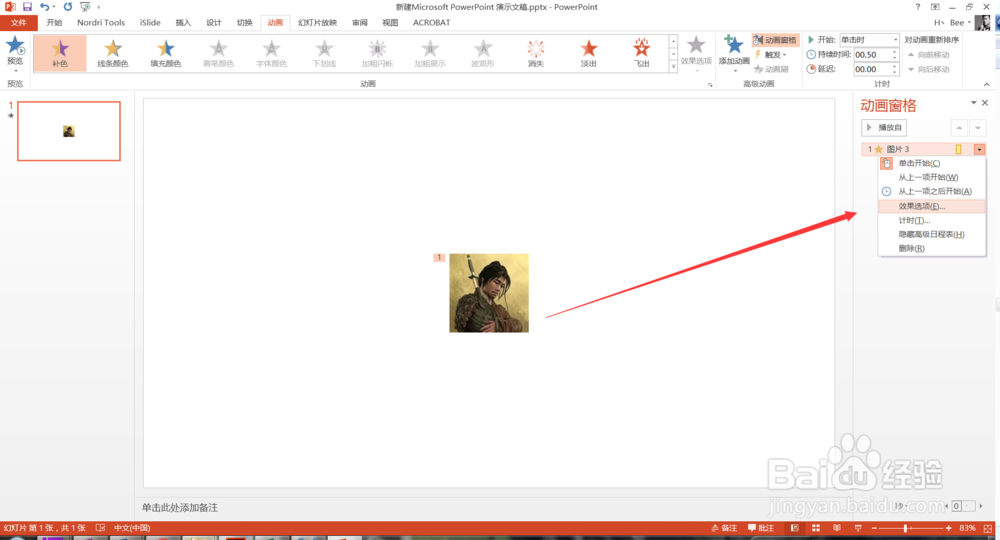Switch to the iSlide tab
The width and height of the screenshot is (1000, 540).
(151, 22)
